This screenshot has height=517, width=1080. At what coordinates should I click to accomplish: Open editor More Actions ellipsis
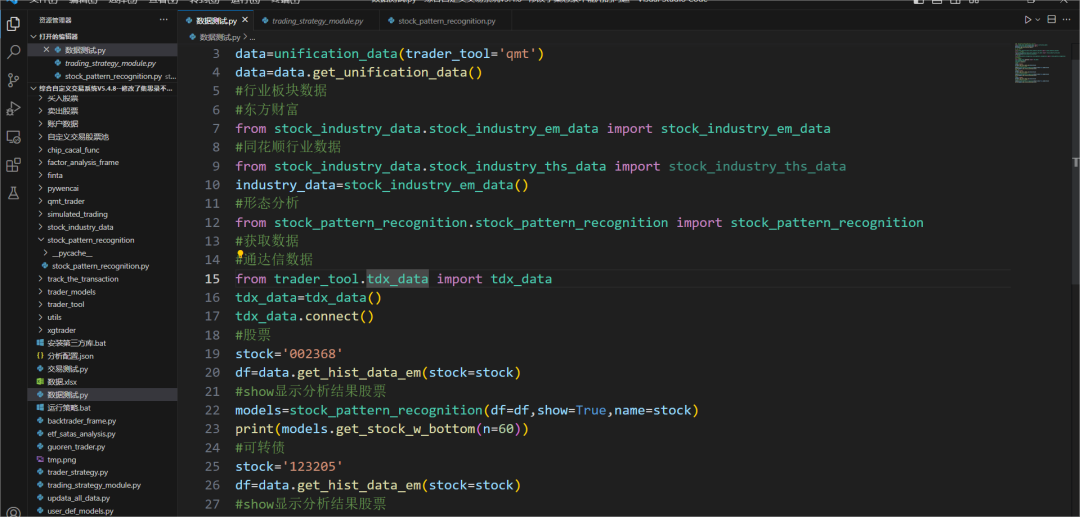(x=1067, y=20)
